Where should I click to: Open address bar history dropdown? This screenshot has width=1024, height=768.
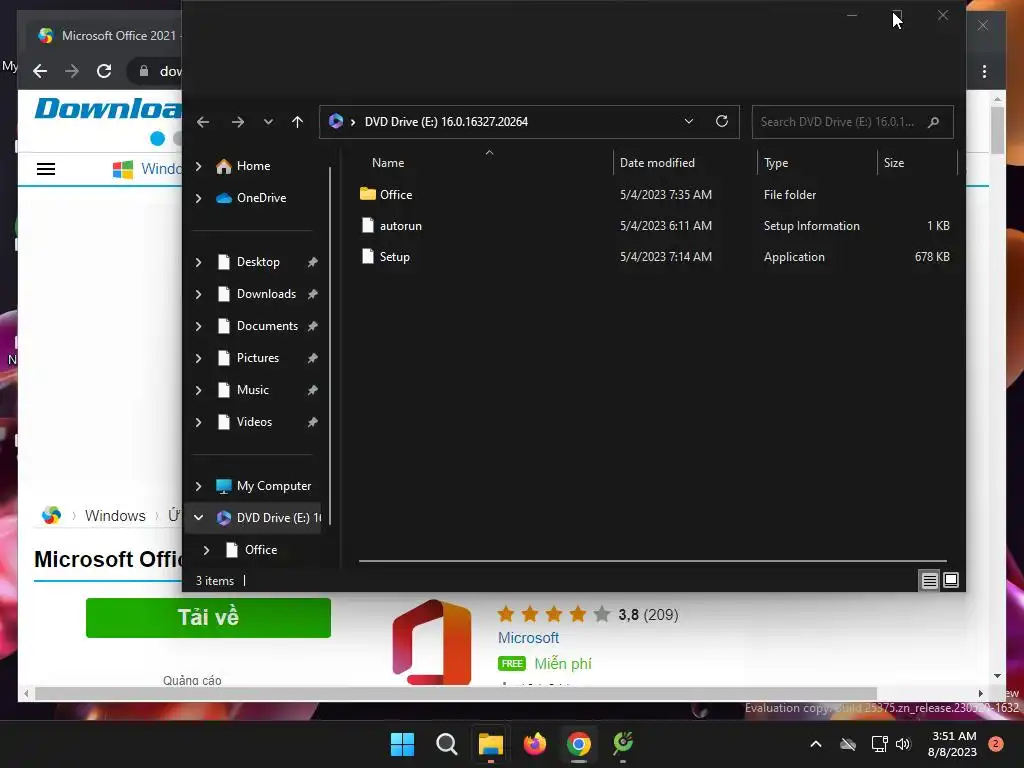pos(688,121)
